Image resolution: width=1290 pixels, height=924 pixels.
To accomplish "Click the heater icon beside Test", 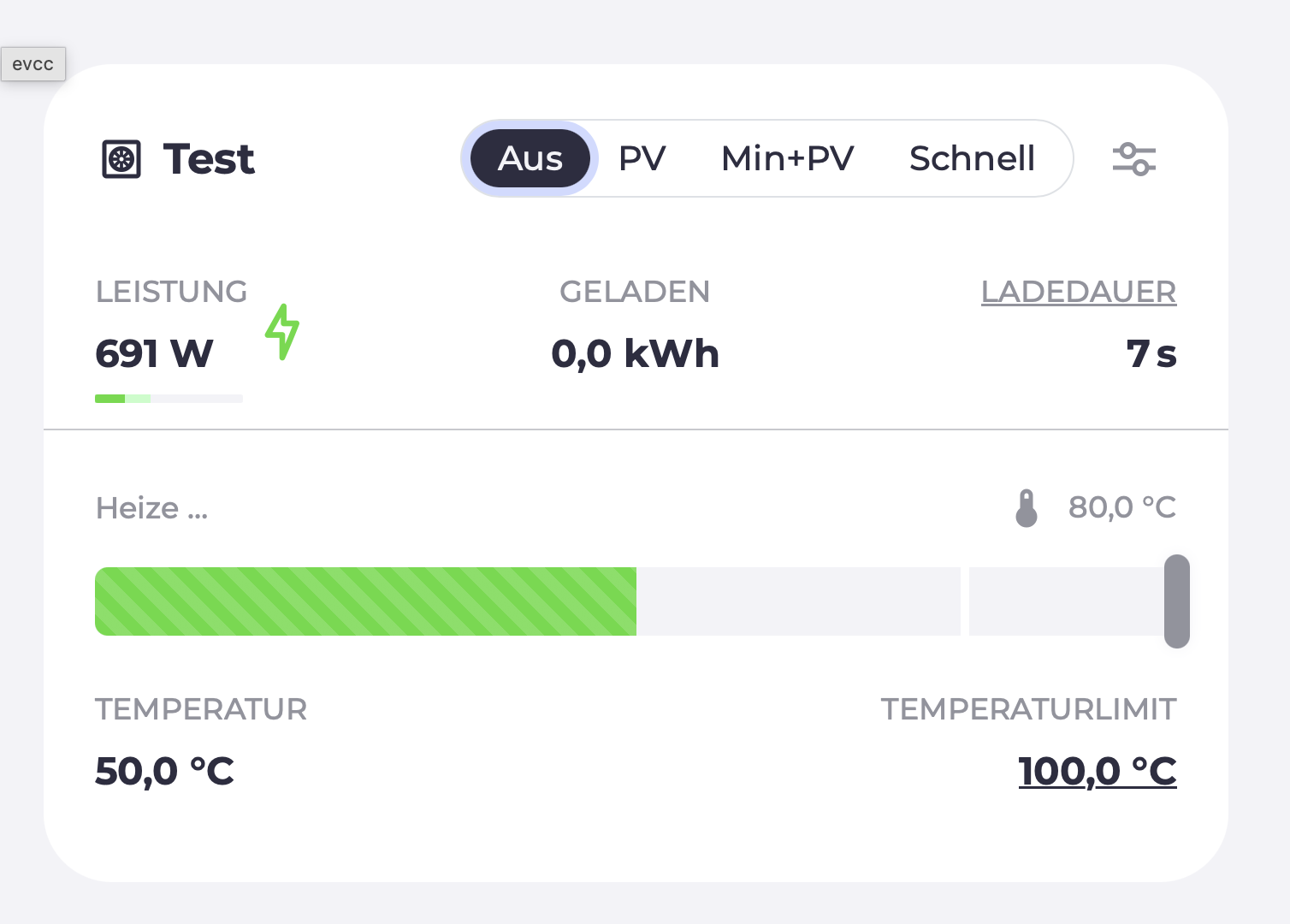I will tap(121, 159).
